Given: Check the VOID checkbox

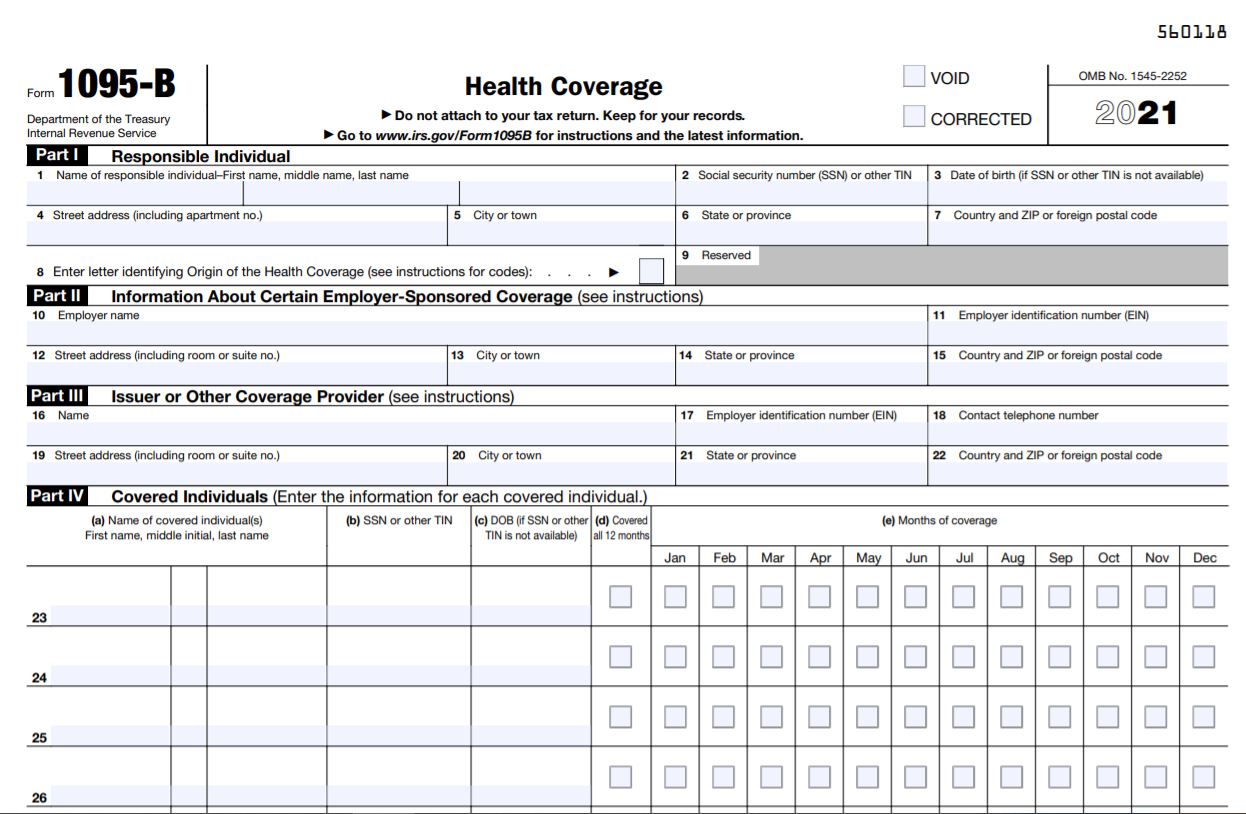Looking at the screenshot, I should 914,77.
